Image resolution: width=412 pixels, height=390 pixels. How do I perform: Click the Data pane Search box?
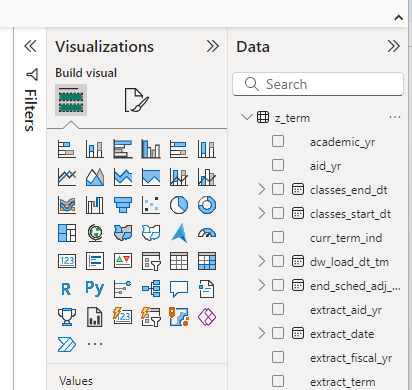[x=318, y=84]
